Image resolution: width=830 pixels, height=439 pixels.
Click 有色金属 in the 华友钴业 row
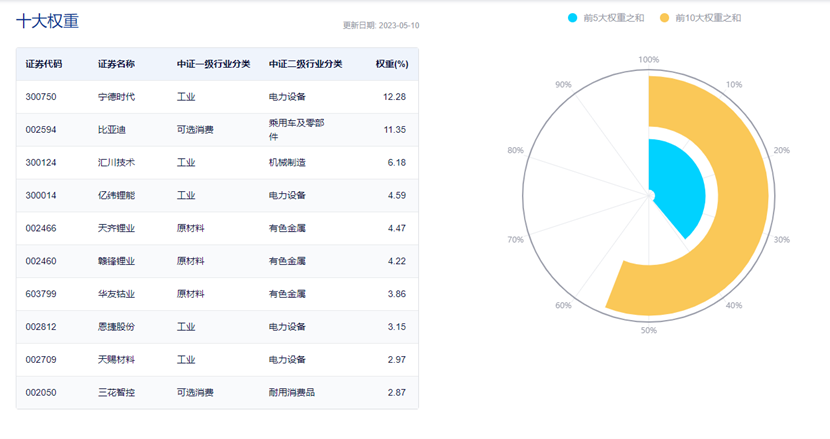pos(287,294)
